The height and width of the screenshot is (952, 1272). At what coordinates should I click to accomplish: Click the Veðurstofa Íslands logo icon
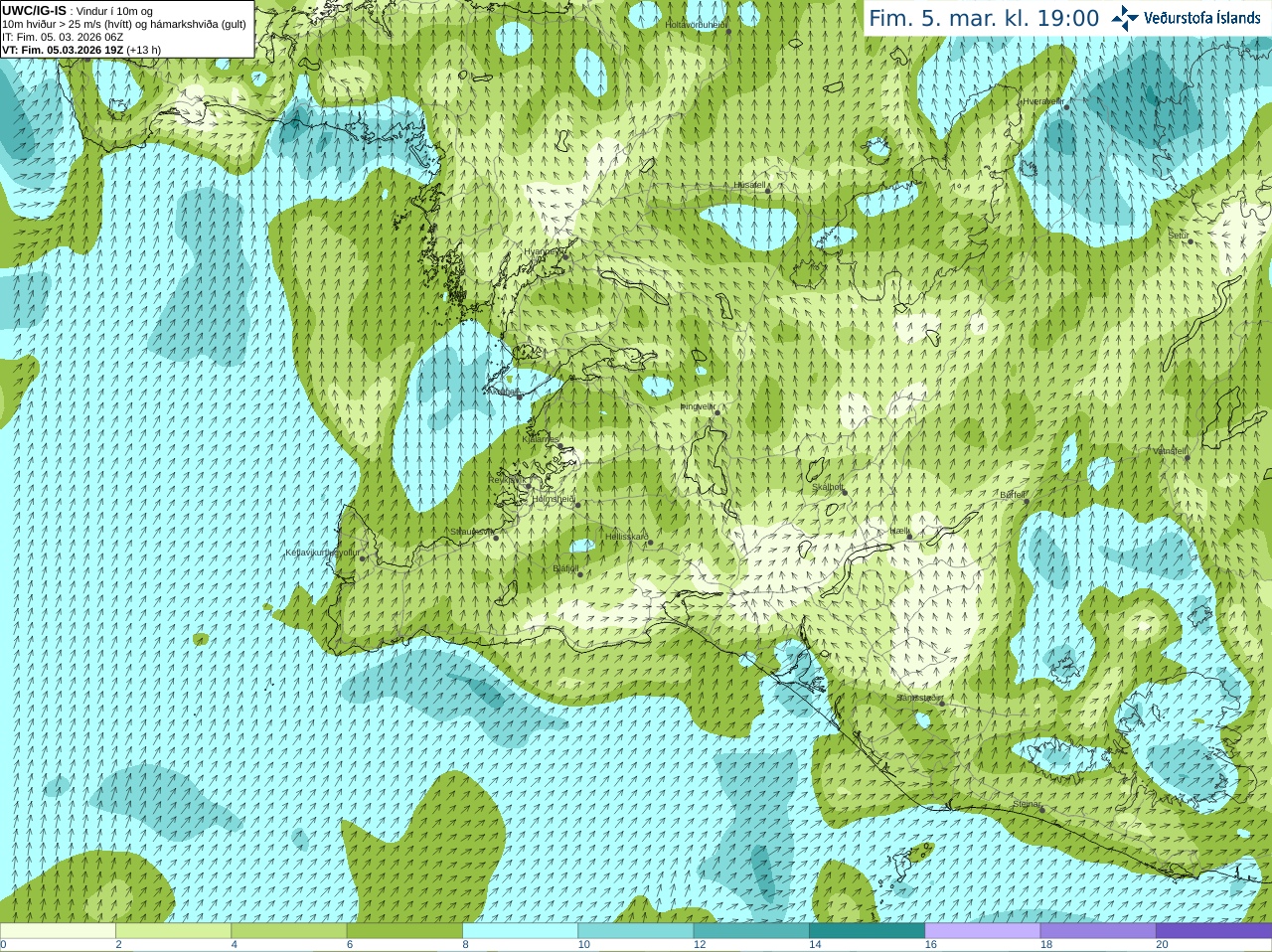[1124, 18]
